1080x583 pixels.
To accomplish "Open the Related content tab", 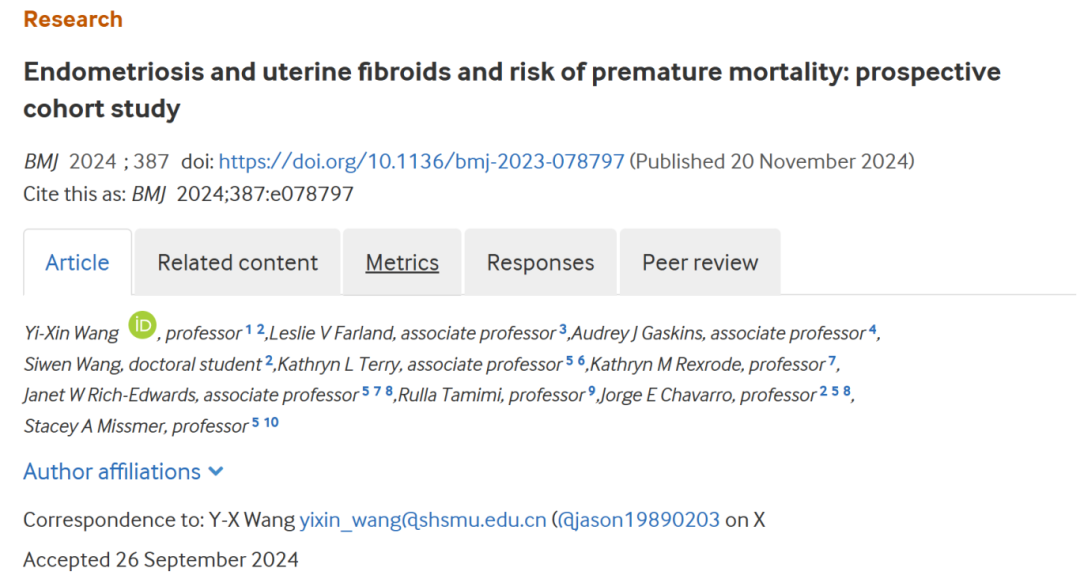I will click(238, 263).
